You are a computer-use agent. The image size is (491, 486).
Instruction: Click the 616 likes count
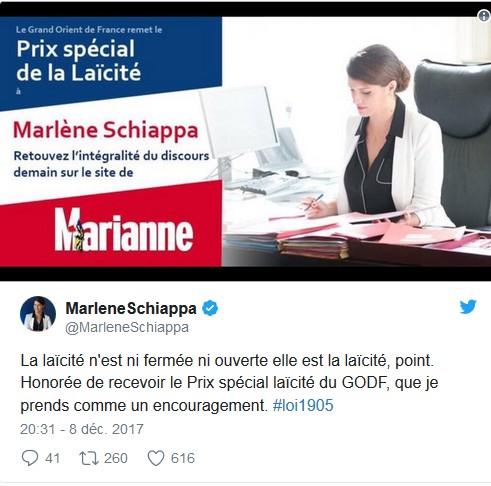coord(183,458)
